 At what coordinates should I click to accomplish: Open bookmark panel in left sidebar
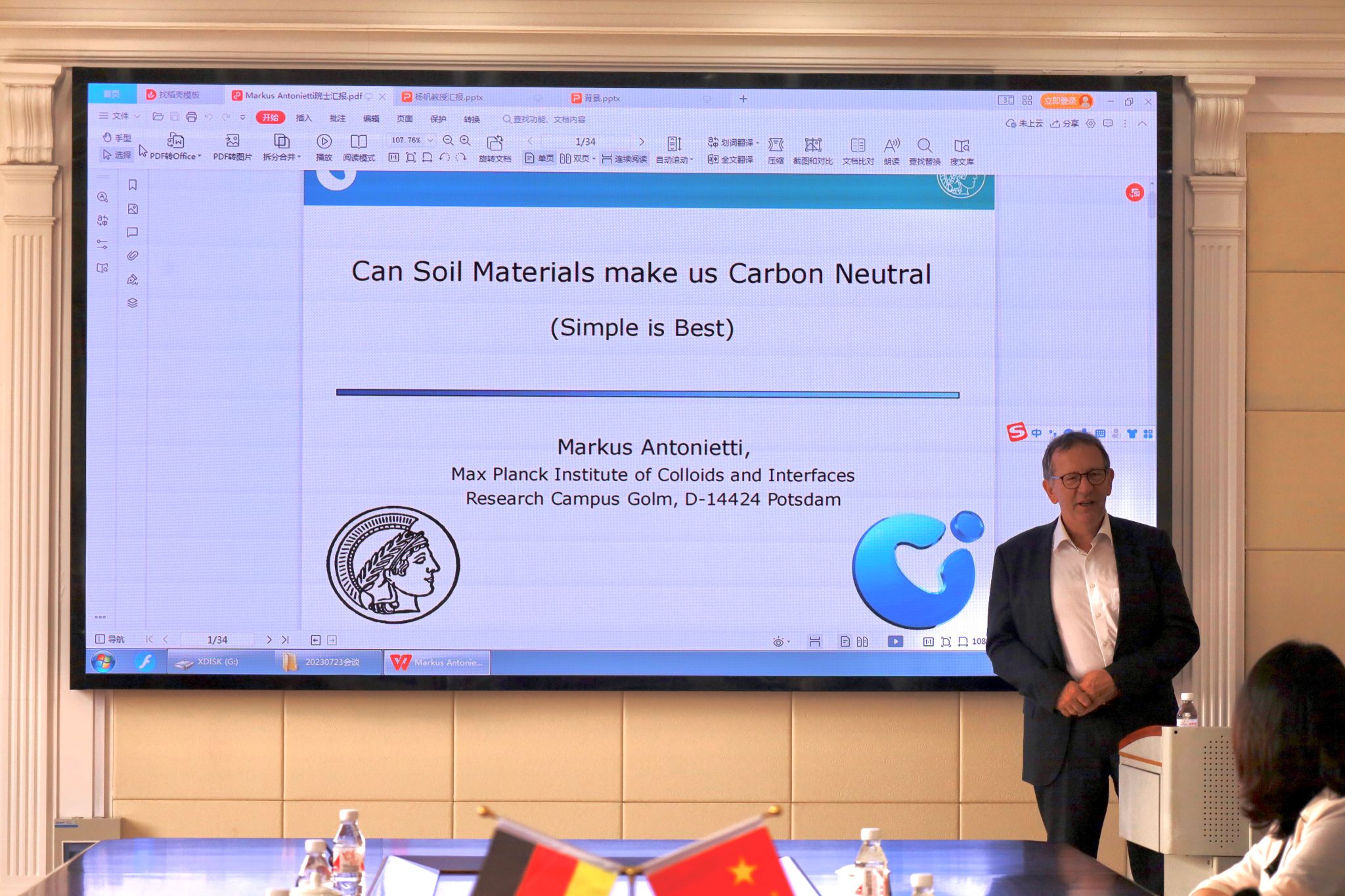[133, 185]
